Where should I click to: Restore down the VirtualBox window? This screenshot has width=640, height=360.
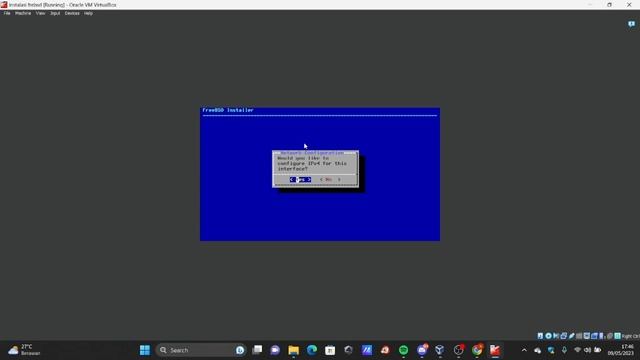click(x=609, y=5)
